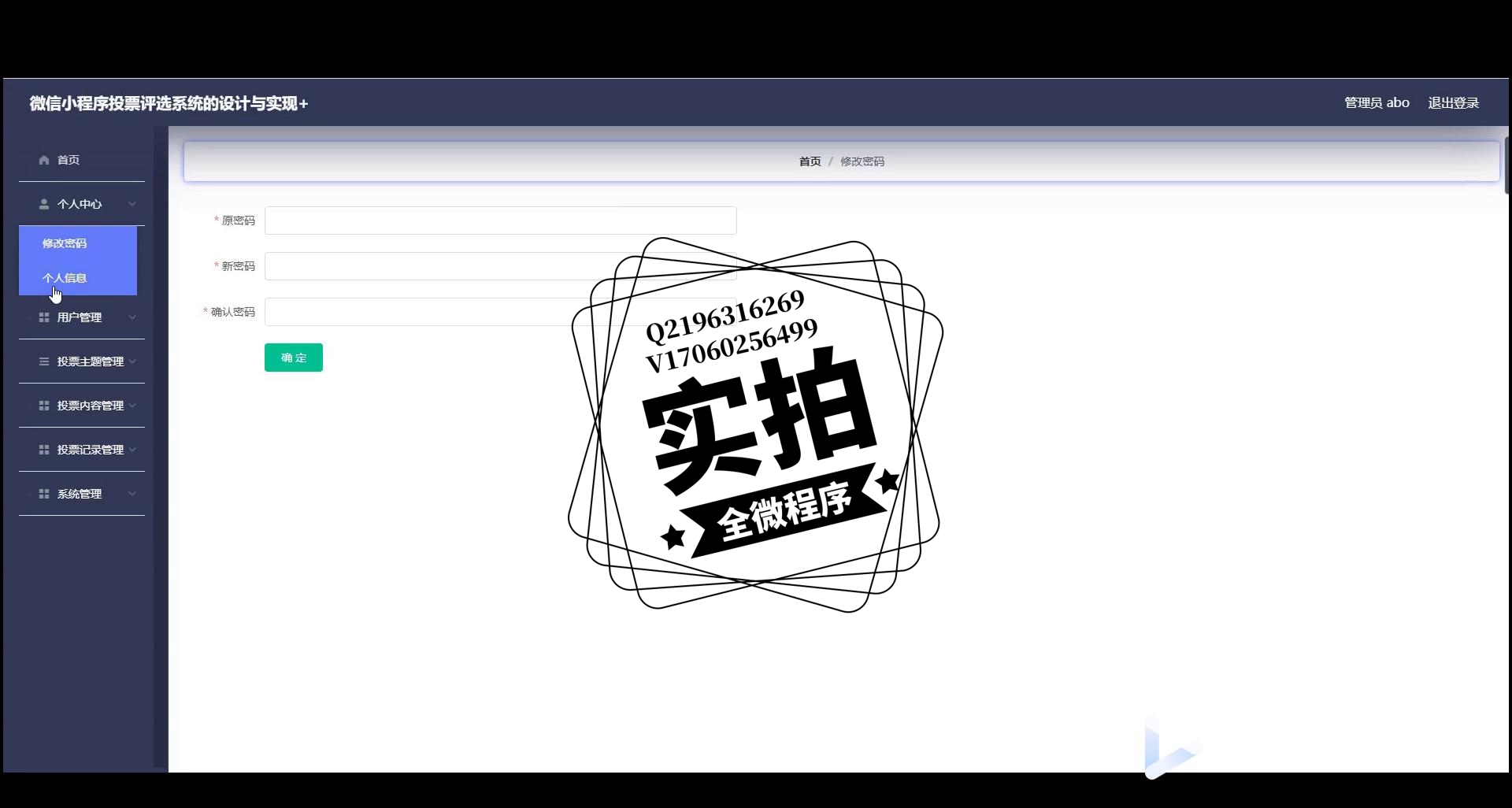Click 退出登录 to log out

coord(1453,103)
